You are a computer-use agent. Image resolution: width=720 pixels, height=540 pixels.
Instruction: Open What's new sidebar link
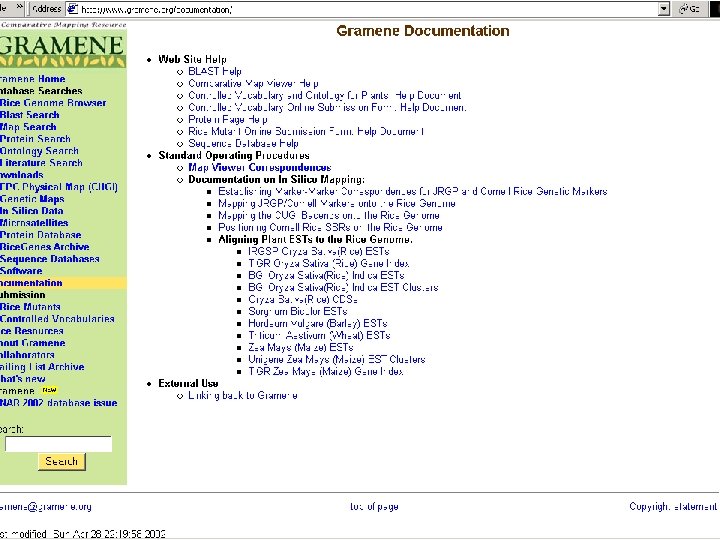[22, 379]
